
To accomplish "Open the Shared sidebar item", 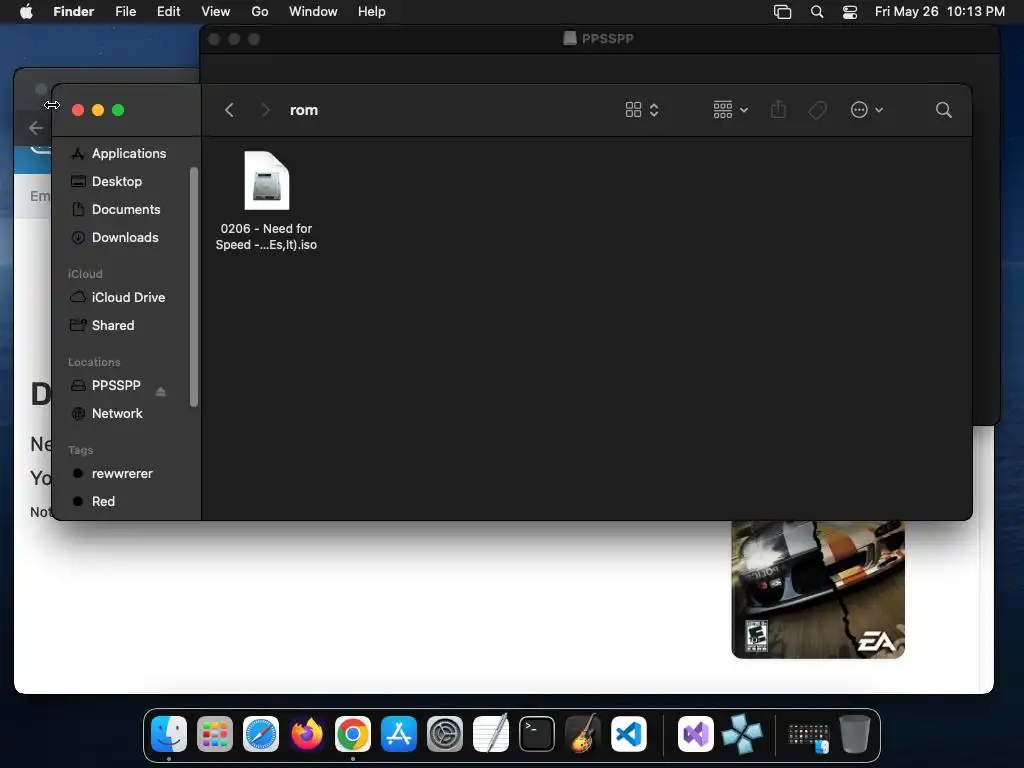I will 112,325.
